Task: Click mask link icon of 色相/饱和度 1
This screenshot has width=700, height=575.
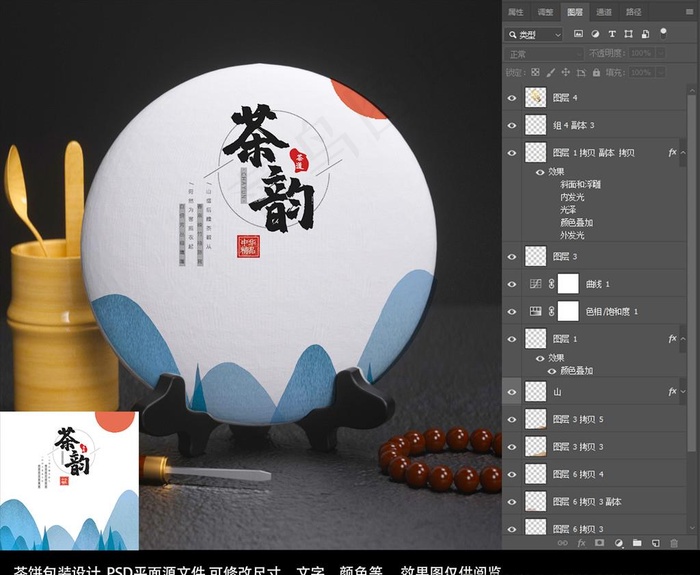Action: tap(551, 311)
